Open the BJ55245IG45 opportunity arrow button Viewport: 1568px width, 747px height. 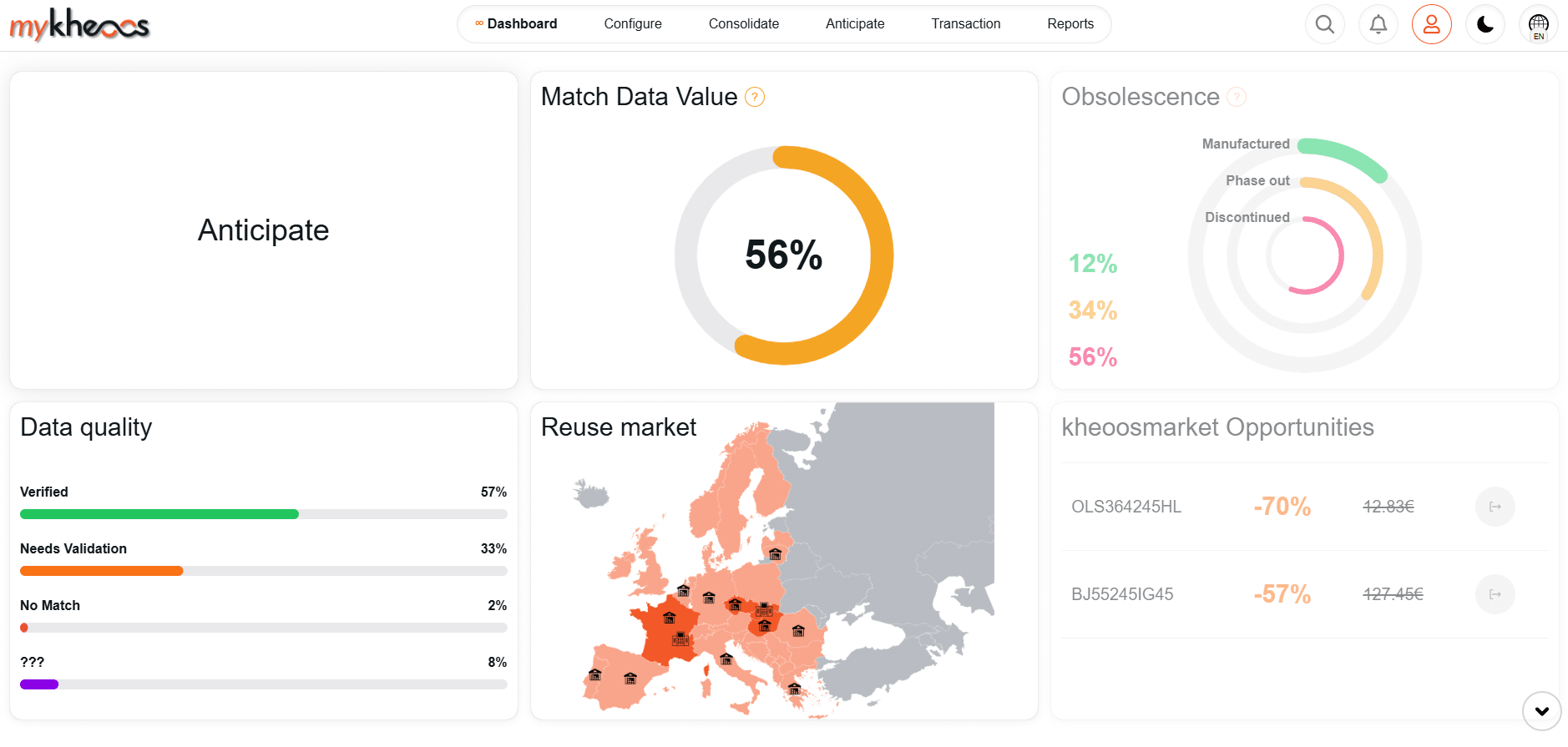[x=1495, y=594]
